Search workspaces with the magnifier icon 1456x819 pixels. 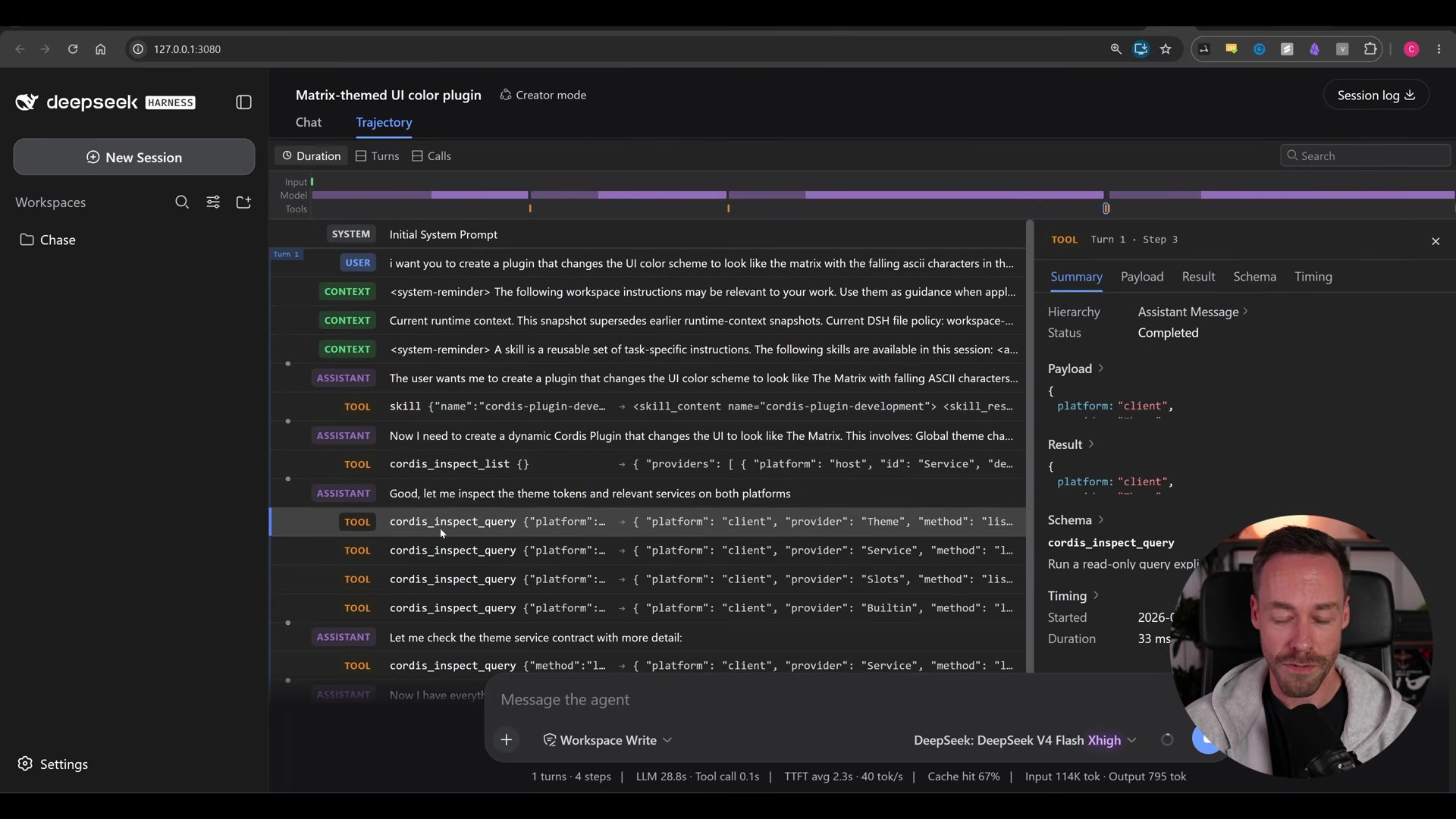tap(182, 202)
